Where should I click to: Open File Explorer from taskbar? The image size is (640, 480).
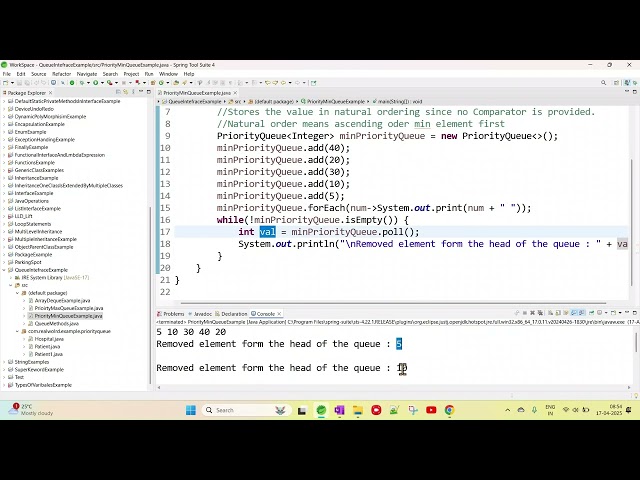click(x=358, y=410)
